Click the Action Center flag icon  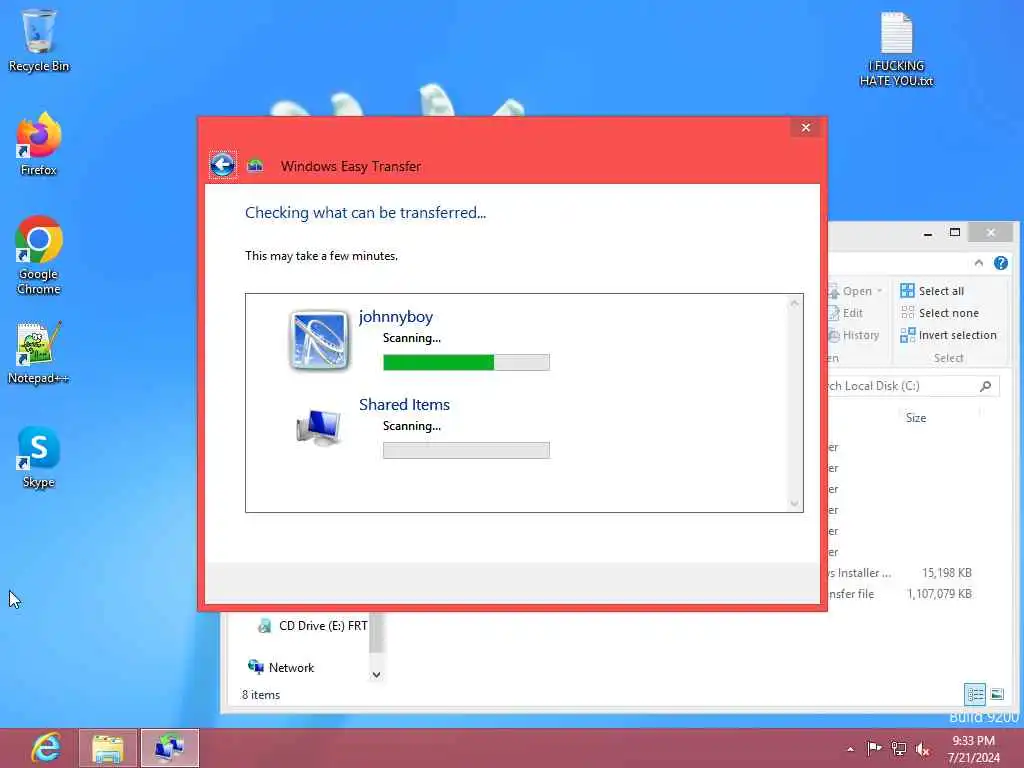coord(874,748)
